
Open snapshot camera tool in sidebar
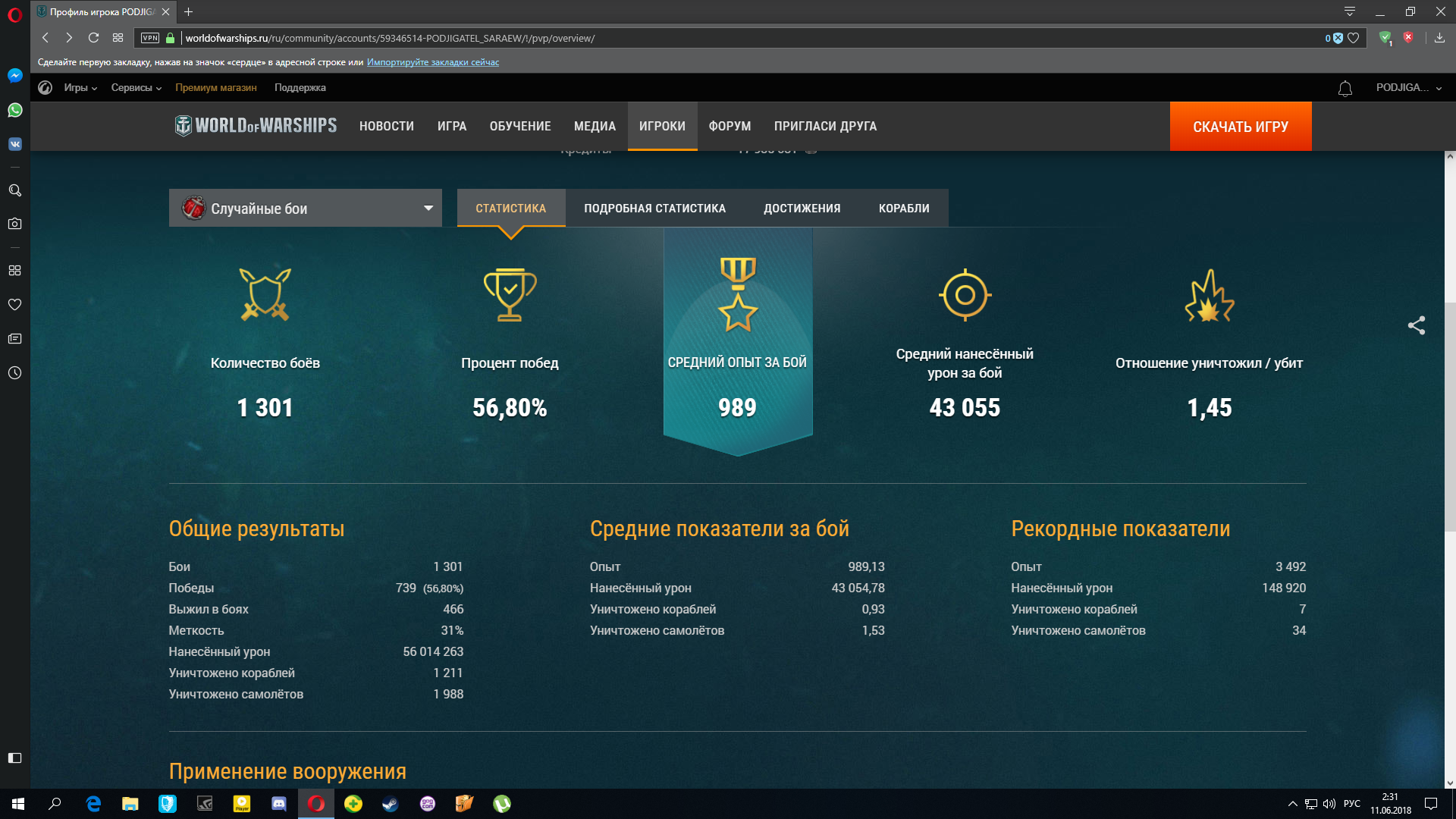[14, 224]
